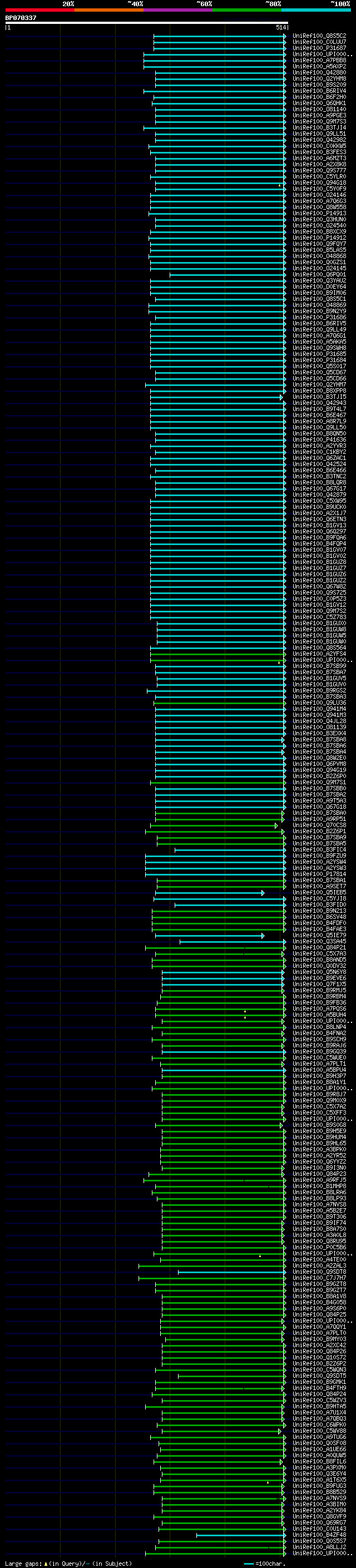
Task: Click the white query sequence bar
Action: click(147, 22)
